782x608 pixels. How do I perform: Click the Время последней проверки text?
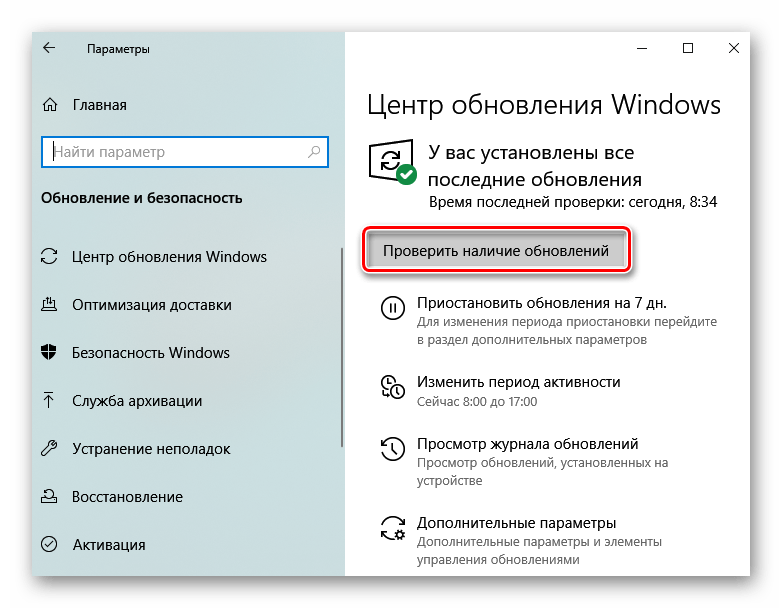click(573, 202)
